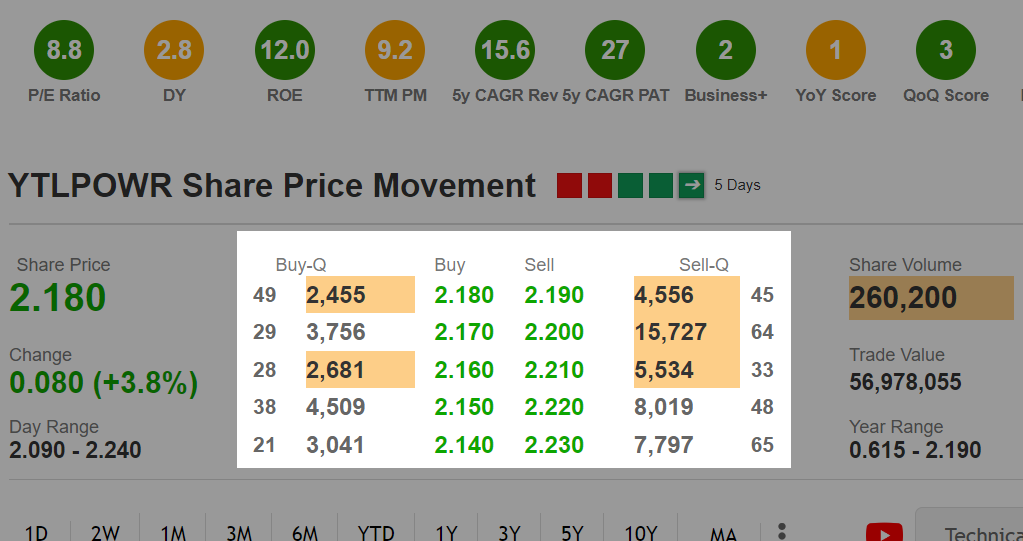Select the 2W chart range tab

pos(106,533)
